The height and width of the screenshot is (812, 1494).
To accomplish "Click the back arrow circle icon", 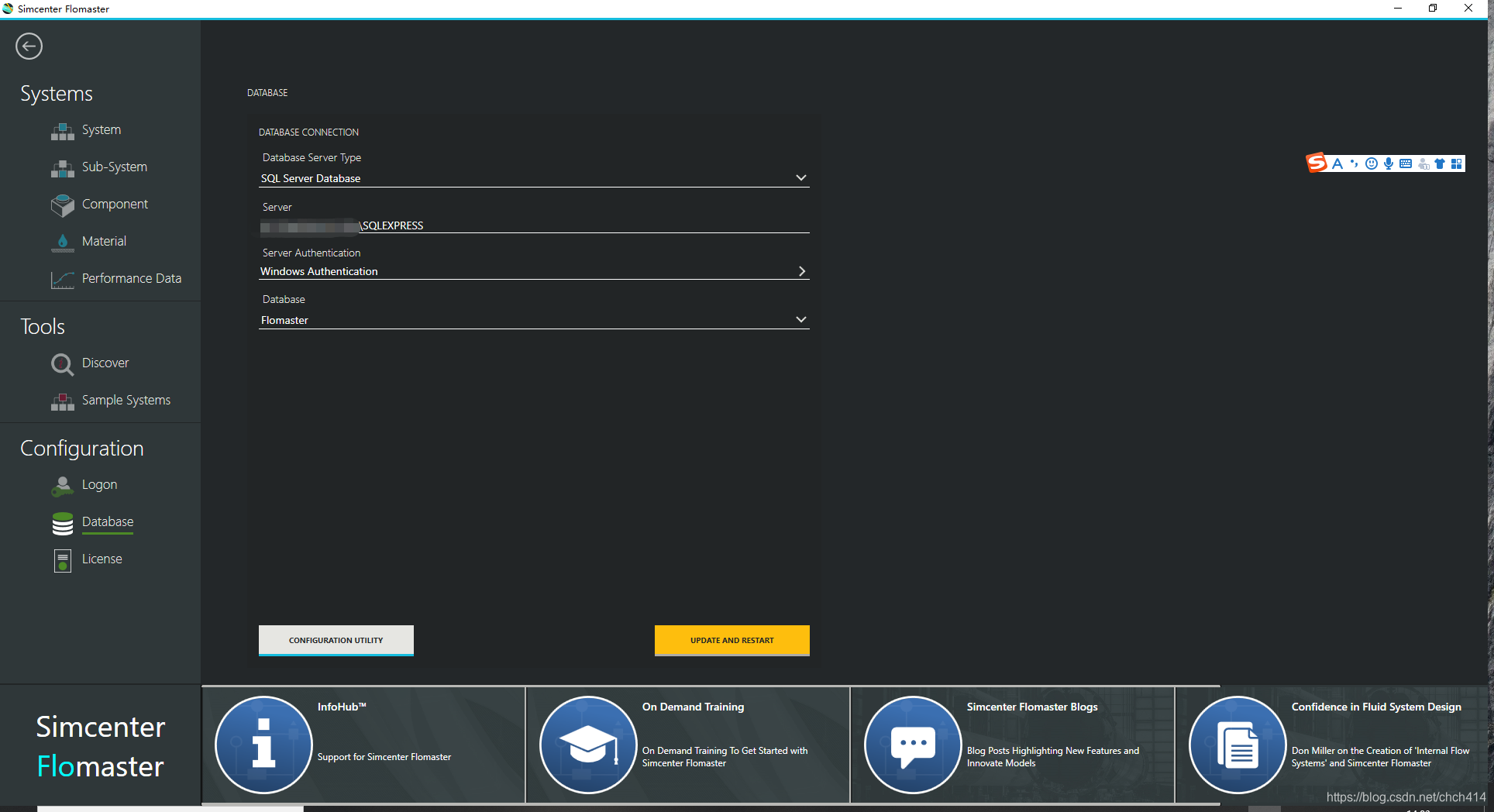I will pos(29,46).
